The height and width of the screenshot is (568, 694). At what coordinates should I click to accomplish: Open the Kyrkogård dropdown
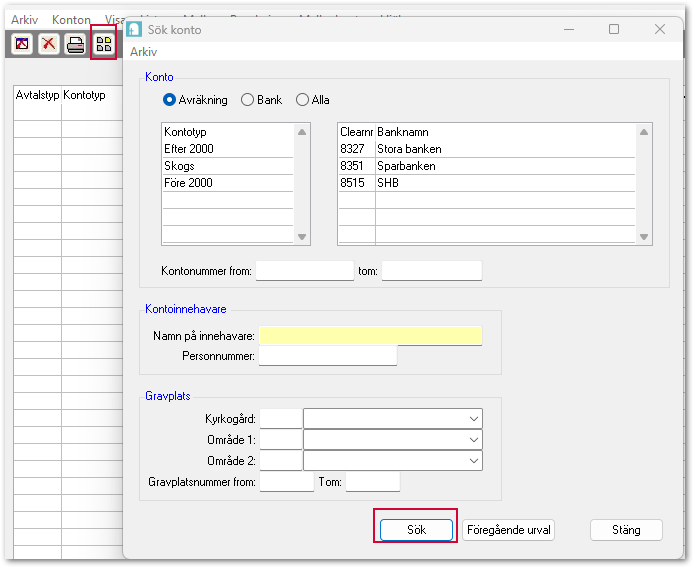473,418
